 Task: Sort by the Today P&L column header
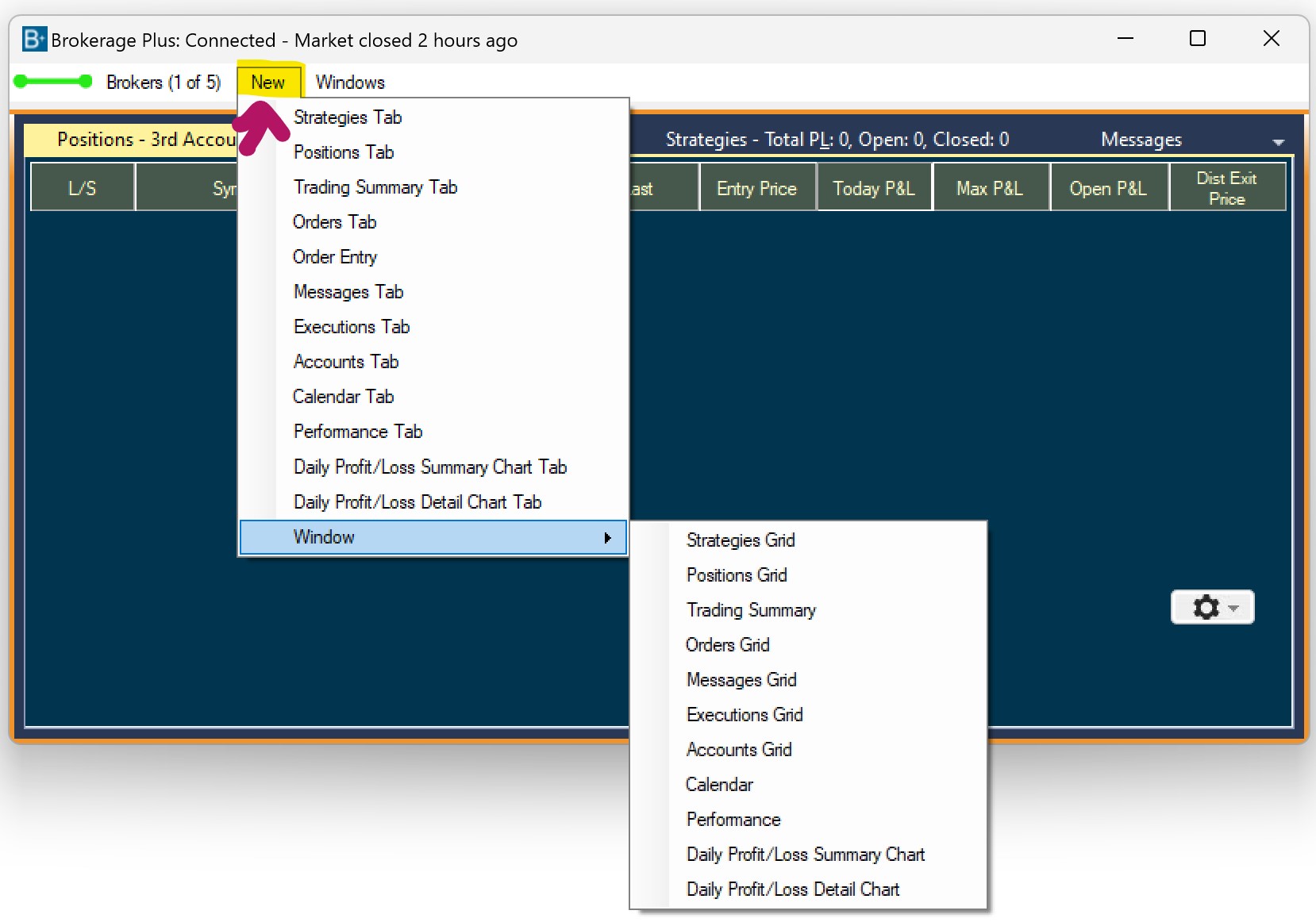tap(873, 188)
